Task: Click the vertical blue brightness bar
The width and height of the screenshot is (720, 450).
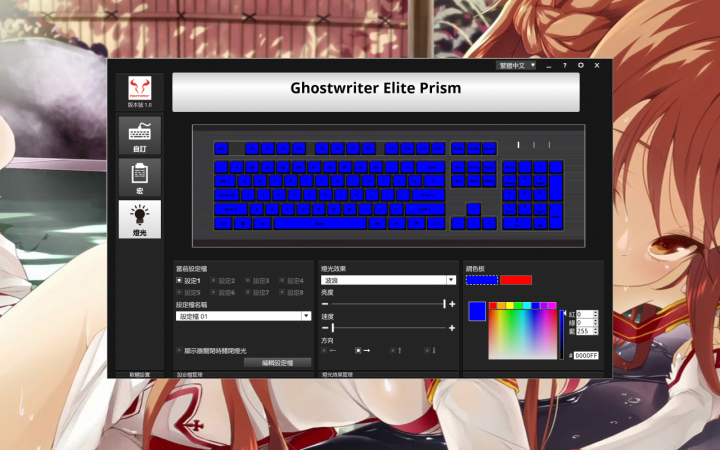Action: (x=561, y=335)
